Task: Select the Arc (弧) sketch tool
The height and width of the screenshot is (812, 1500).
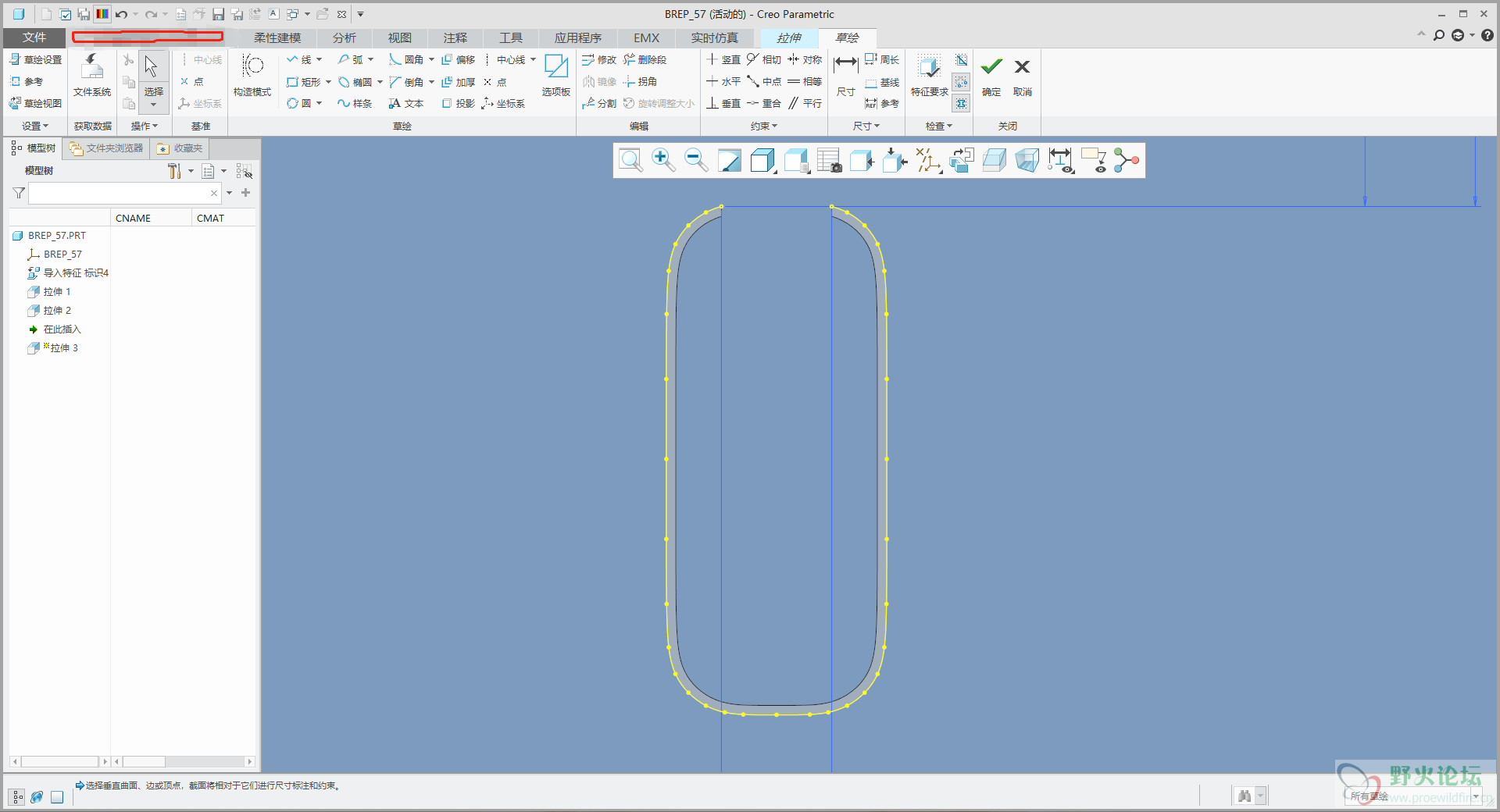Action: 350,59
